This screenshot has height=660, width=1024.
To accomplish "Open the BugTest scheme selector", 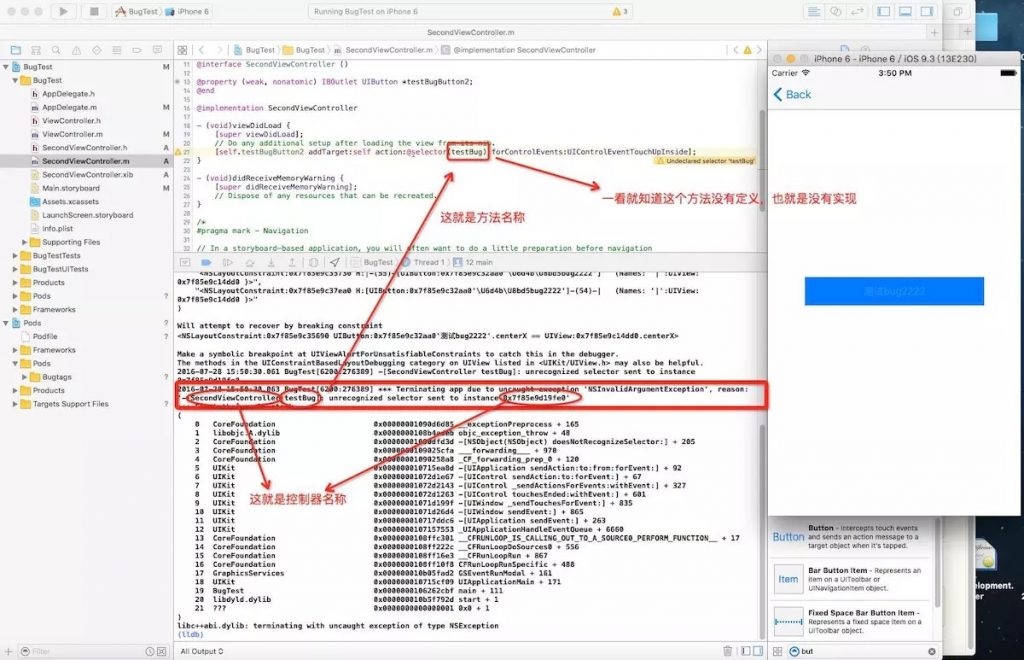I will [136, 11].
